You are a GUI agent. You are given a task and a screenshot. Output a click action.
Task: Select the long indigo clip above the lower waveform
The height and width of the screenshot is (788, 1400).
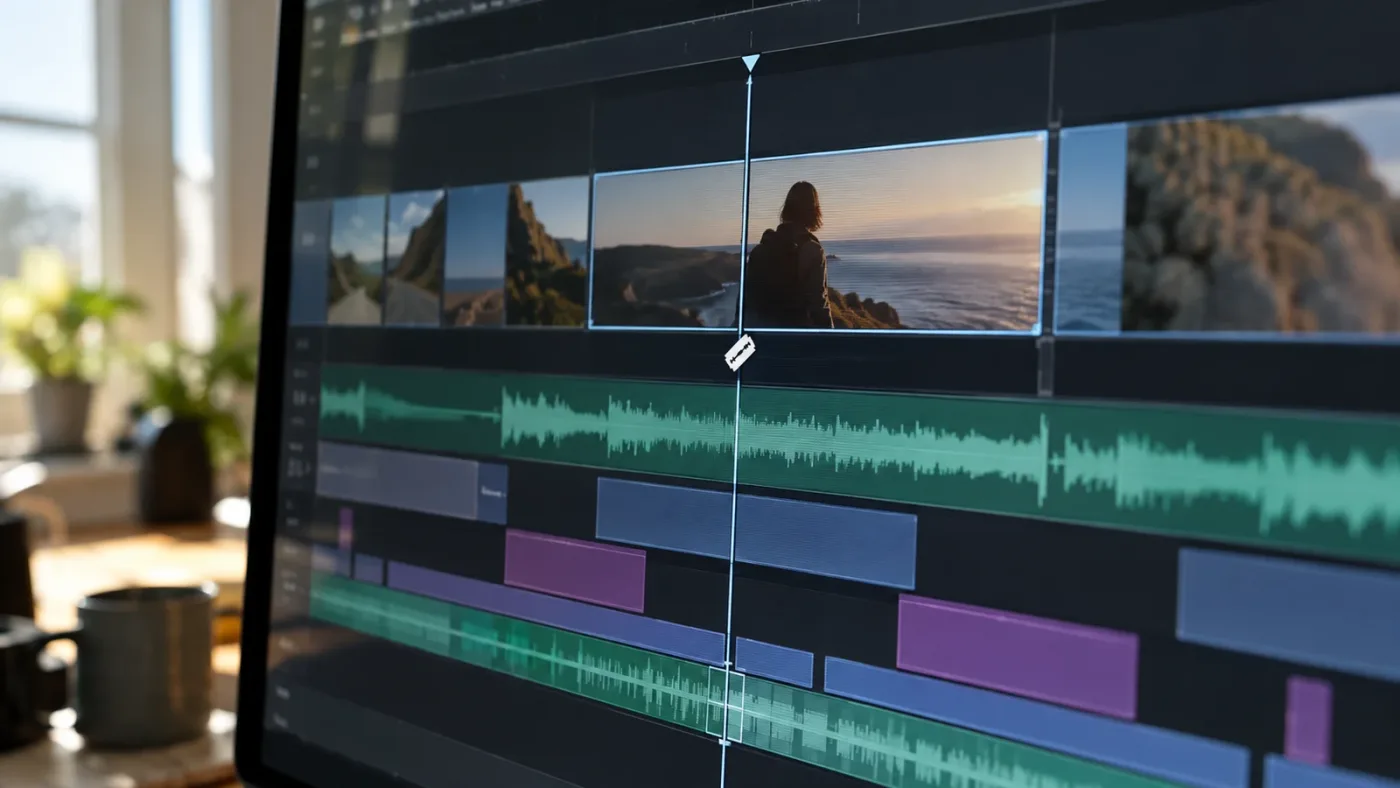[555, 611]
